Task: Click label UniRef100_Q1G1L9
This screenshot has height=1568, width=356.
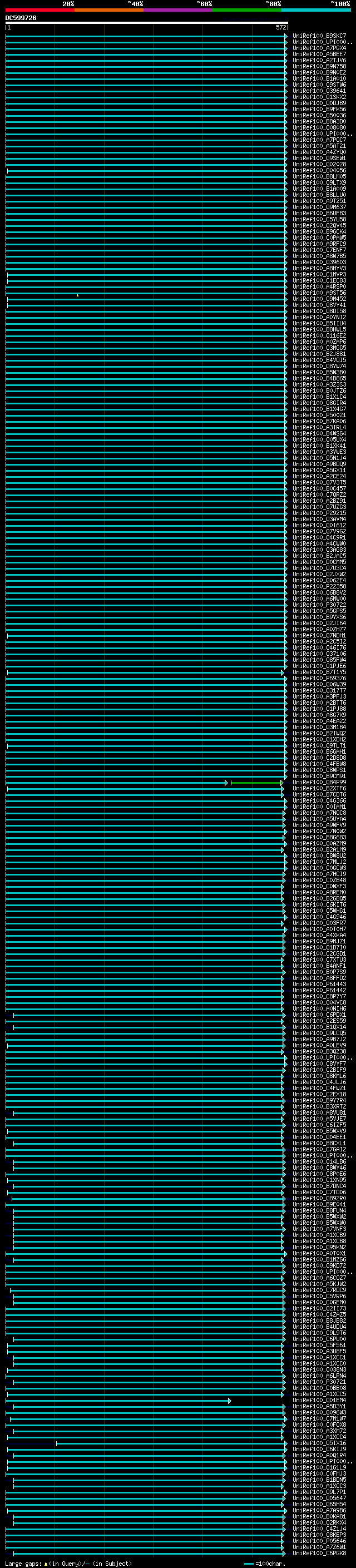Action: click(319, 1467)
